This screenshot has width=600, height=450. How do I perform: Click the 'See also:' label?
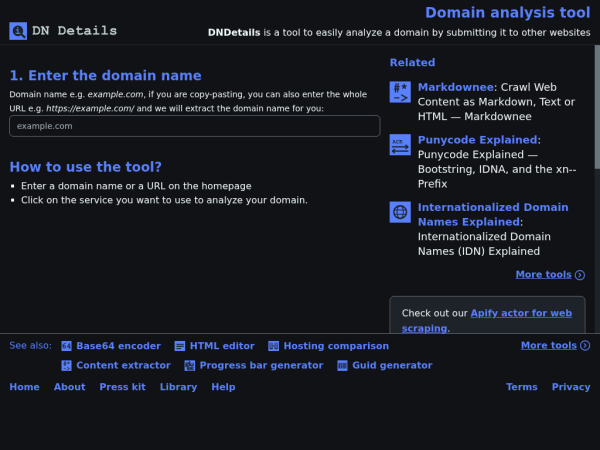point(31,346)
